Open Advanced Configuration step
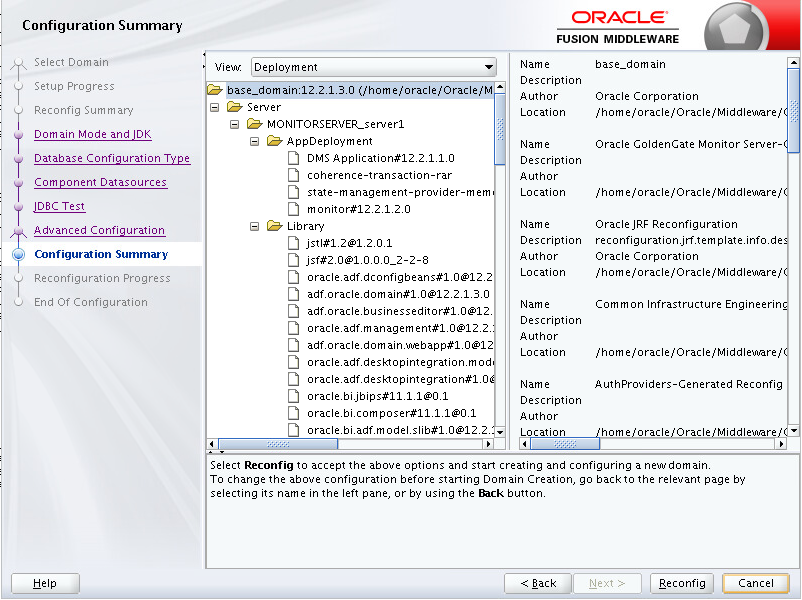 coord(99,230)
